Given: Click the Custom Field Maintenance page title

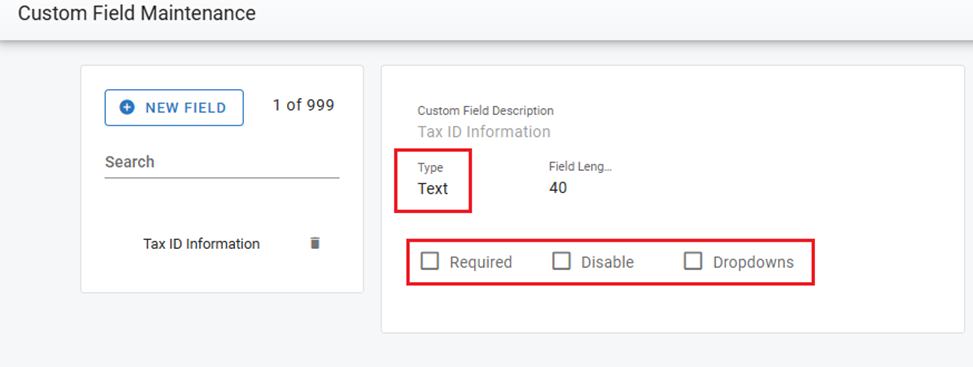Looking at the screenshot, I should [x=137, y=13].
